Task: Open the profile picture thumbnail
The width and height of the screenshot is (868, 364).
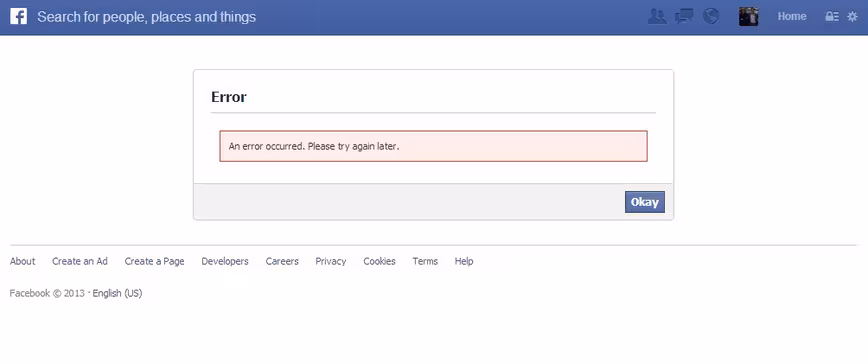Action: click(748, 17)
